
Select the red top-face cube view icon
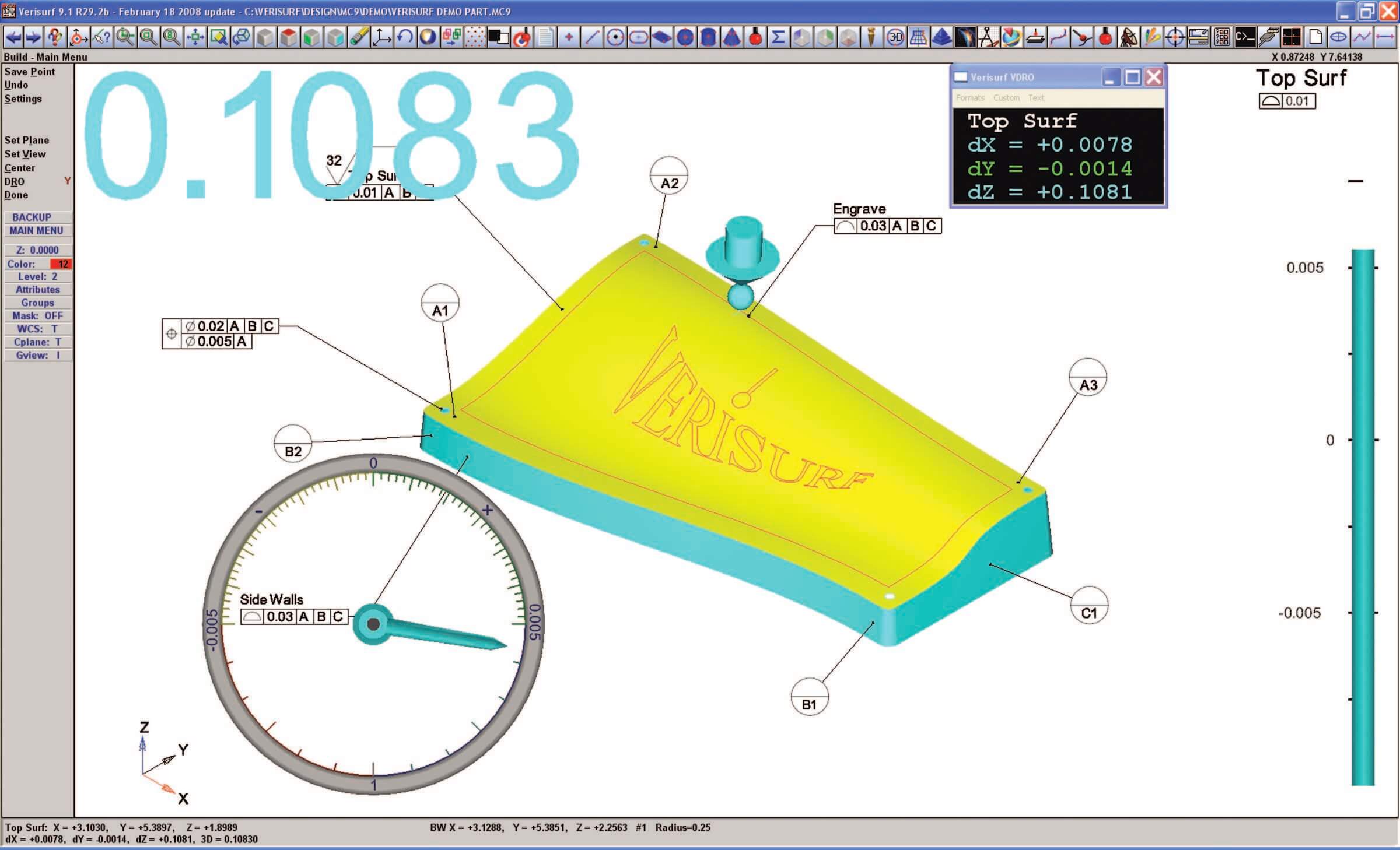click(288, 38)
